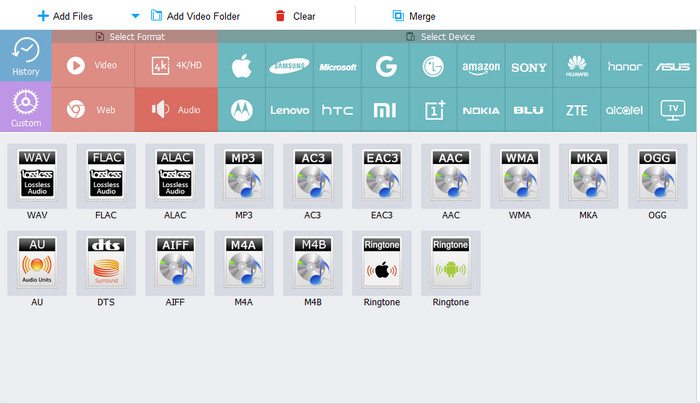Choose Google device brand

coord(385,66)
